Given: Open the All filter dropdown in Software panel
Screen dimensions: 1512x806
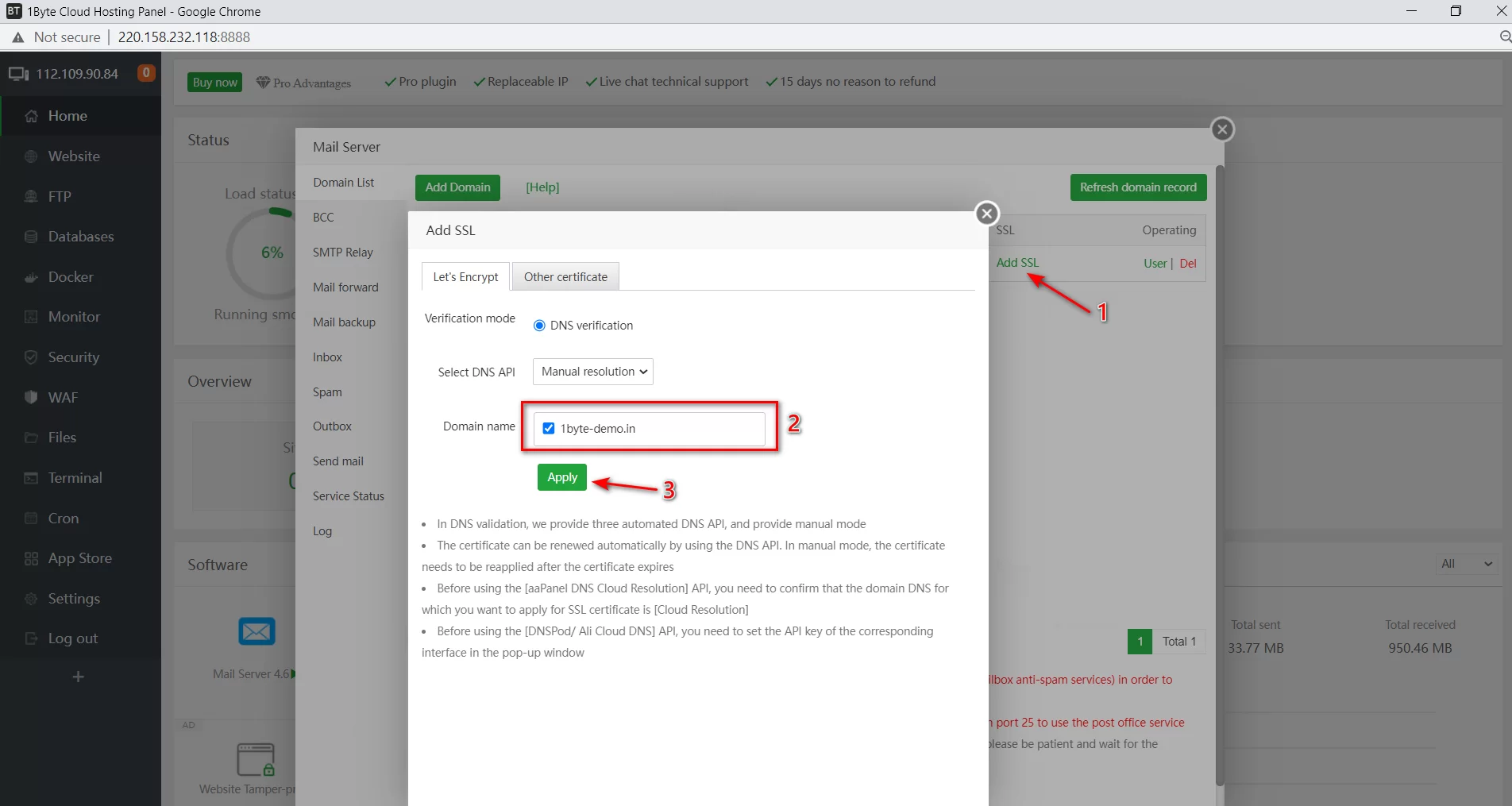Looking at the screenshot, I should (x=1467, y=564).
